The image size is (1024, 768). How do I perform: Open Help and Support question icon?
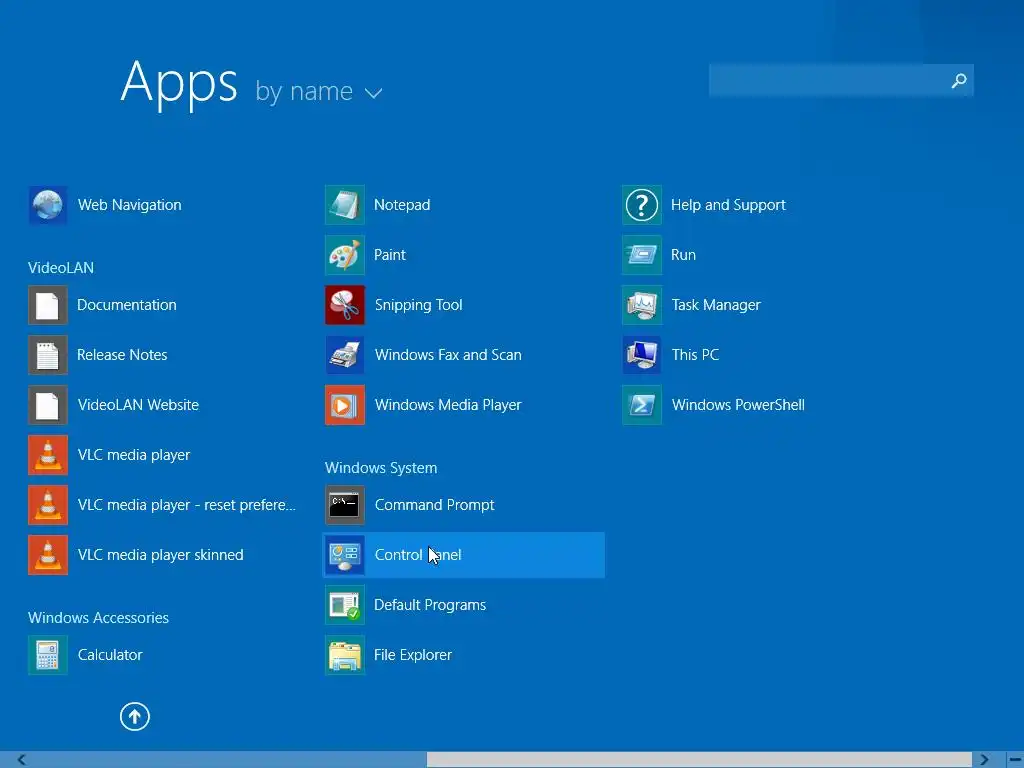(x=642, y=205)
